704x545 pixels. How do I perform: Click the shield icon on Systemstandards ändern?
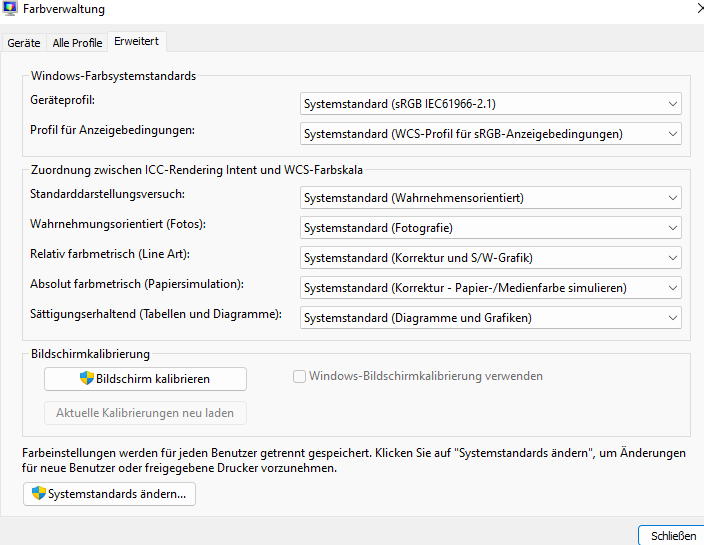39,493
